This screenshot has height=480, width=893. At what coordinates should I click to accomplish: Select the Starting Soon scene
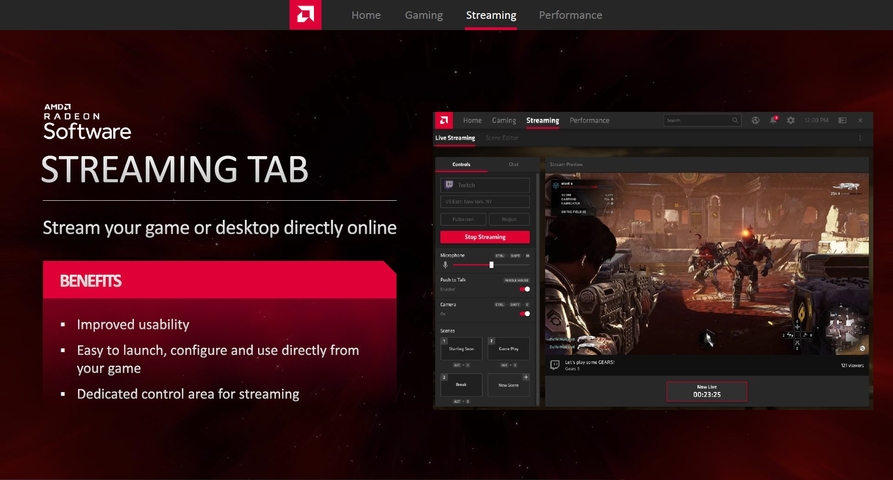pyautogui.click(x=461, y=348)
